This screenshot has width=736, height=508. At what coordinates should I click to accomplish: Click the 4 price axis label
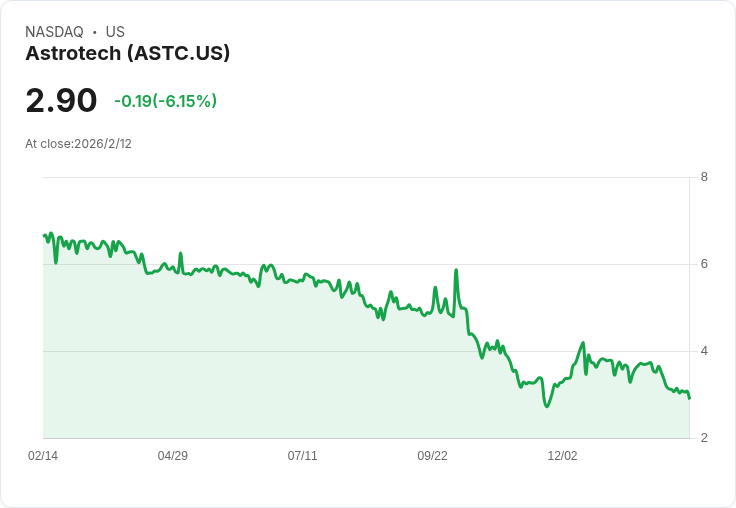[704, 351]
